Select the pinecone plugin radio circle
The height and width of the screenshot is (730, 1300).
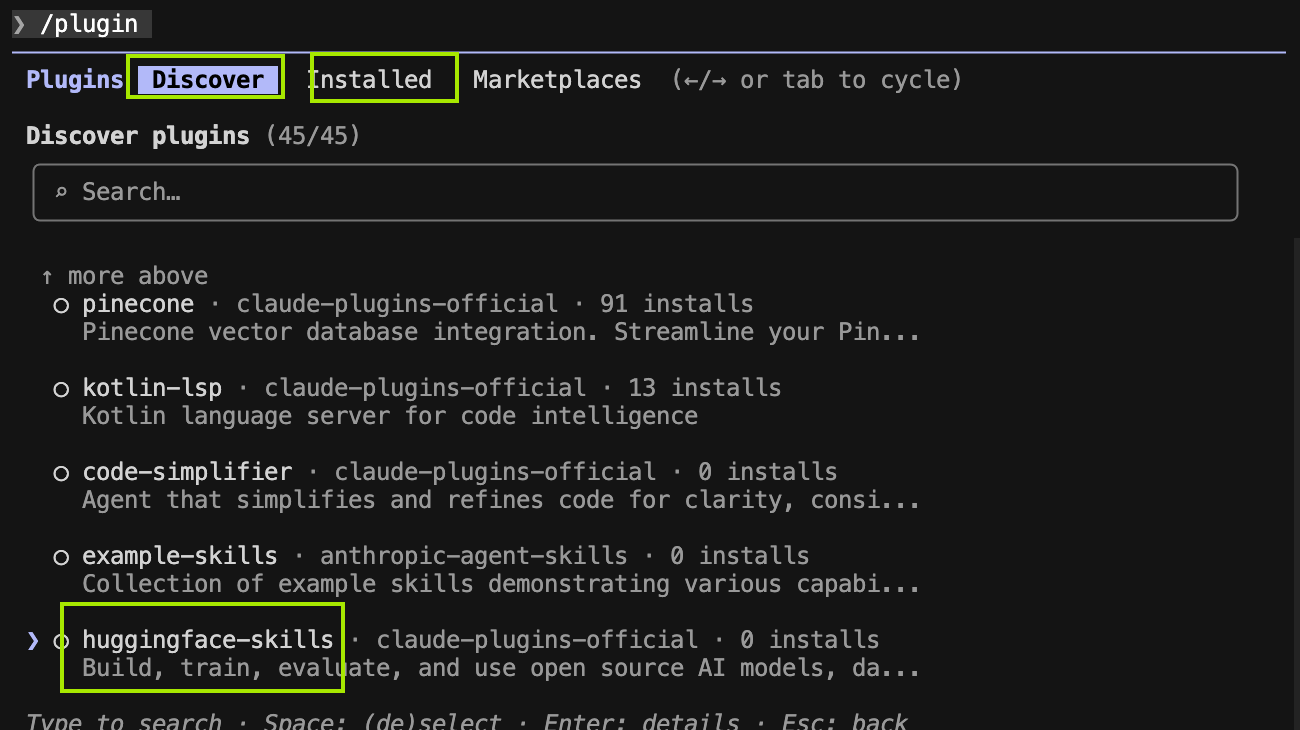(61, 305)
